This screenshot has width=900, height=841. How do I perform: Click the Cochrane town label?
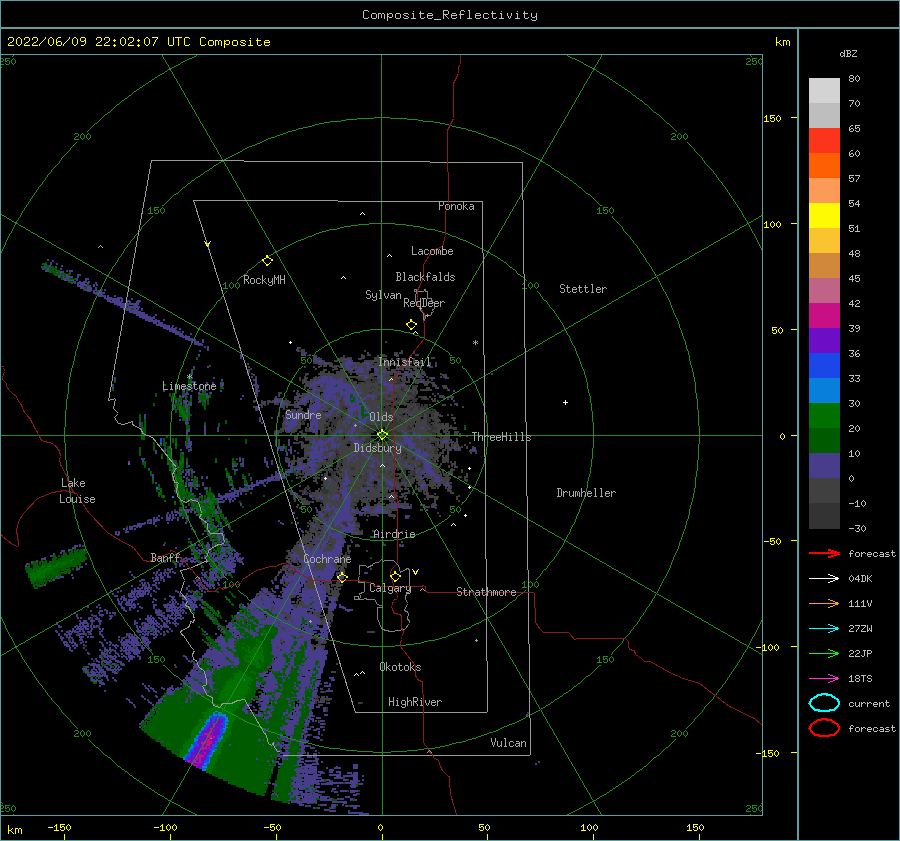click(327, 559)
